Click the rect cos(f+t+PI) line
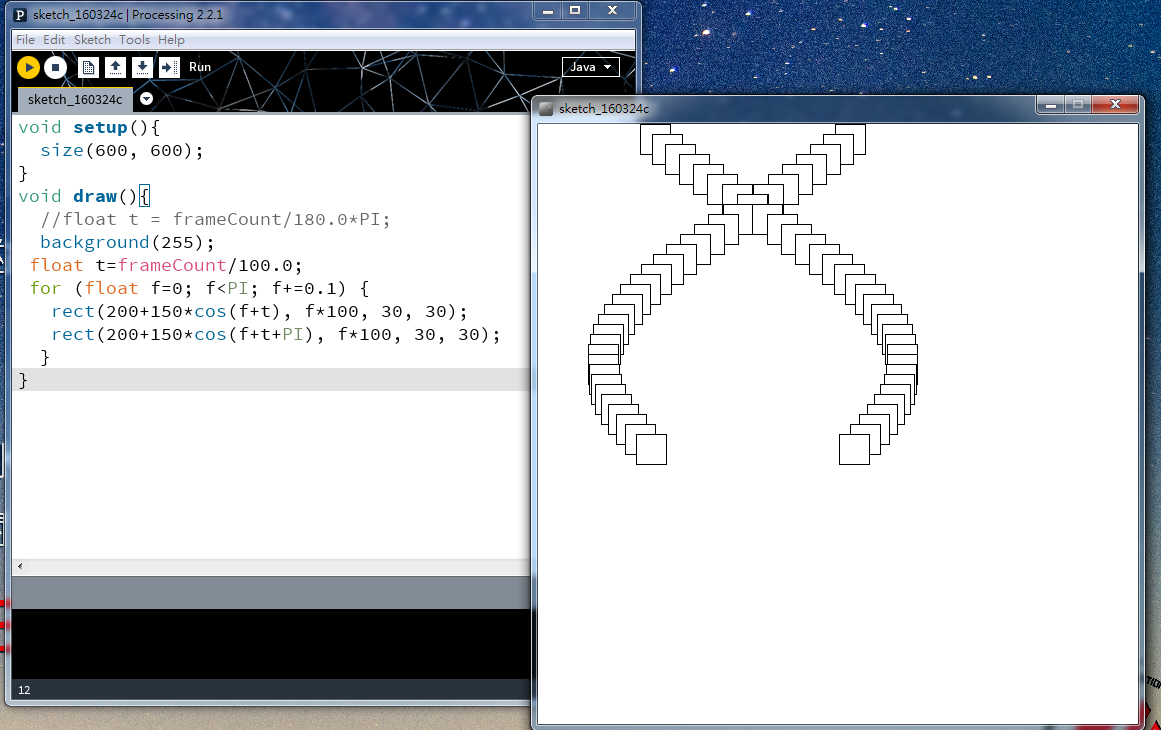The width and height of the screenshot is (1161, 730). pyautogui.click(x=275, y=334)
